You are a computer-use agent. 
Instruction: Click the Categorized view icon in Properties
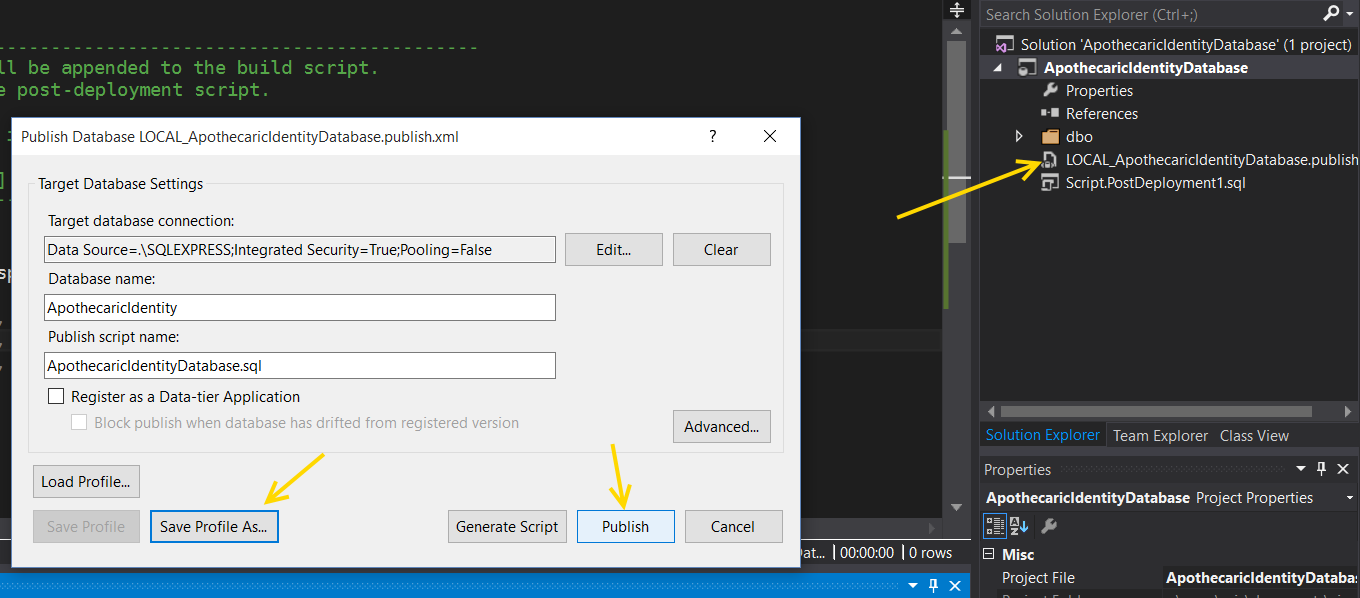995,526
